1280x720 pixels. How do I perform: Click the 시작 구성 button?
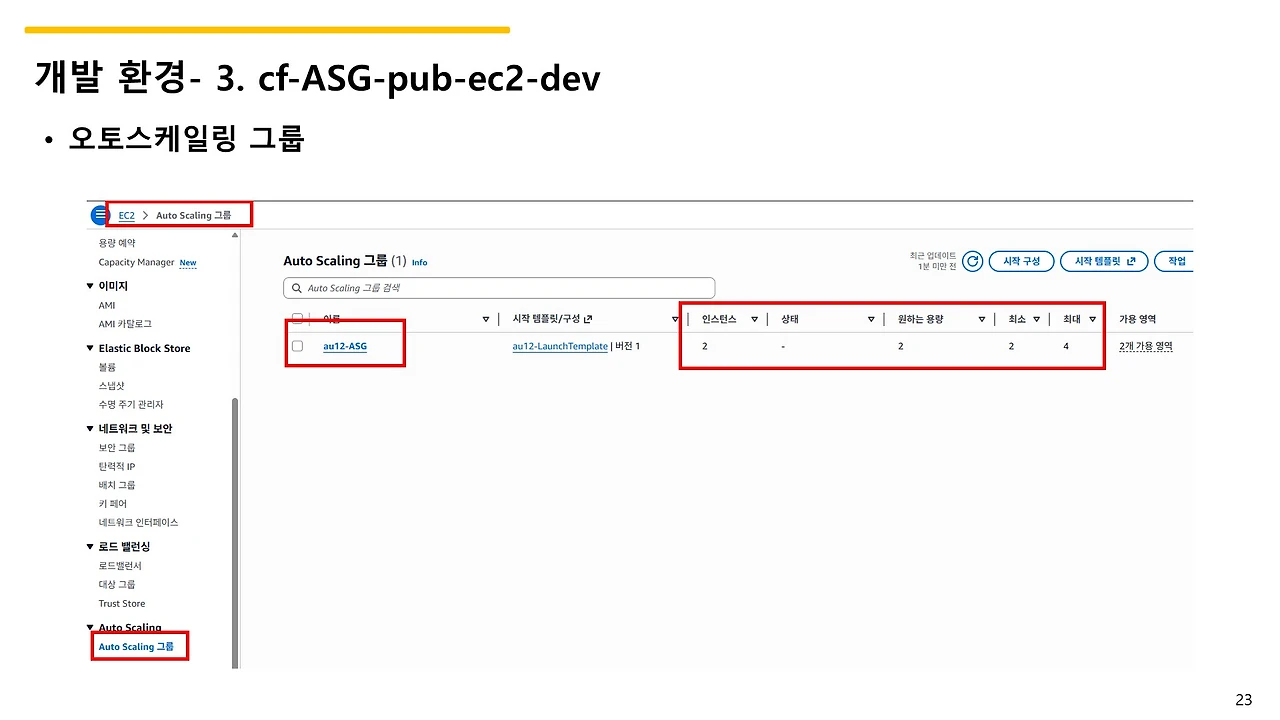pos(1020,261)
